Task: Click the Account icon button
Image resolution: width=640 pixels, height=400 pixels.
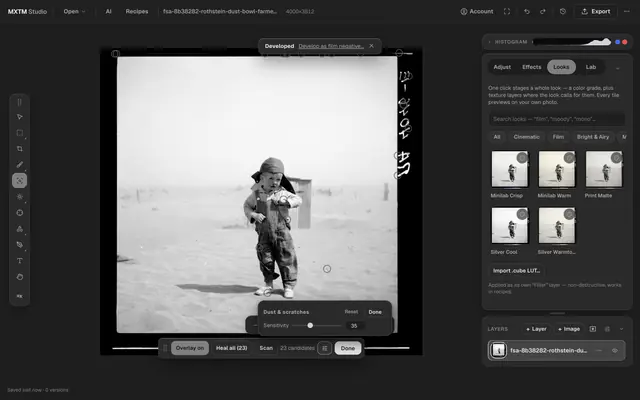Action: (477, 11)
